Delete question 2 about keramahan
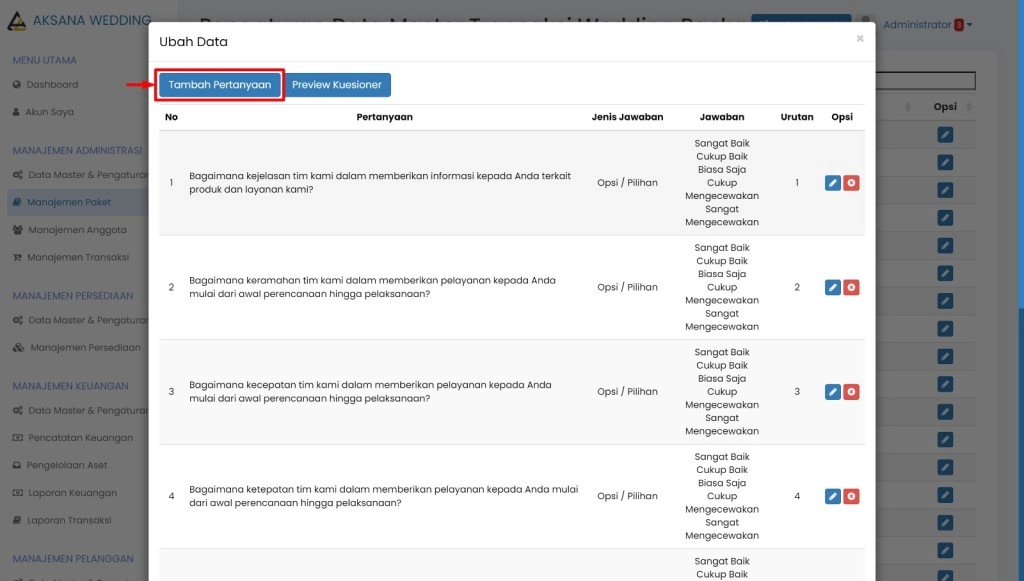1024x581 pixels. (851, 287)
